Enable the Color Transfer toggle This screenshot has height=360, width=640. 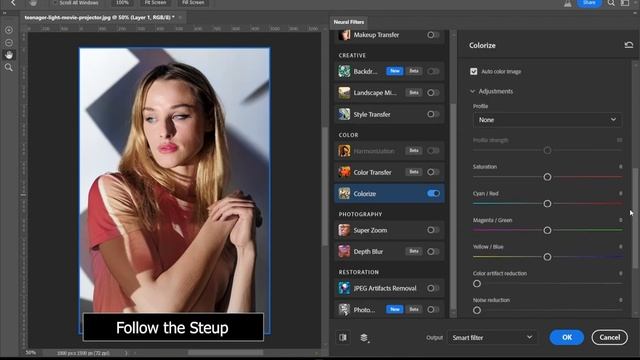[x=433, y=172]
